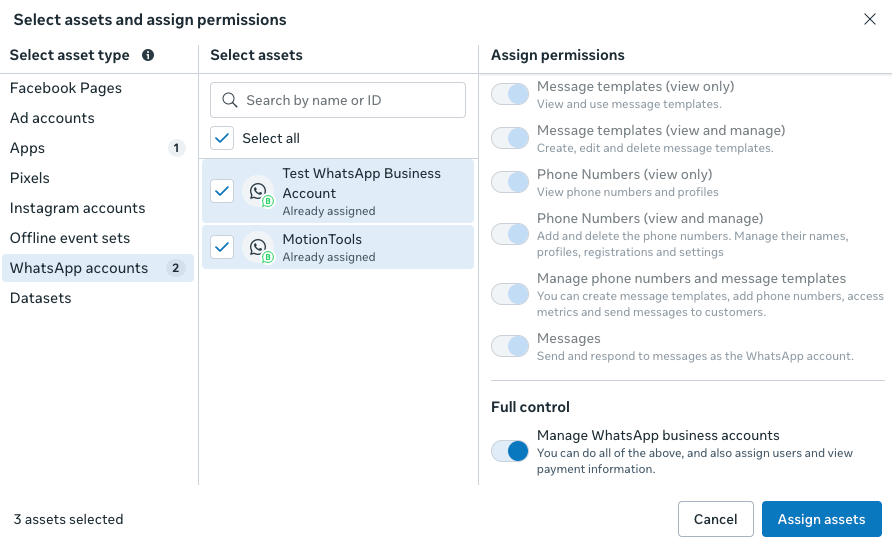Toggle Message templates (view only) switch

coord(510,94)
